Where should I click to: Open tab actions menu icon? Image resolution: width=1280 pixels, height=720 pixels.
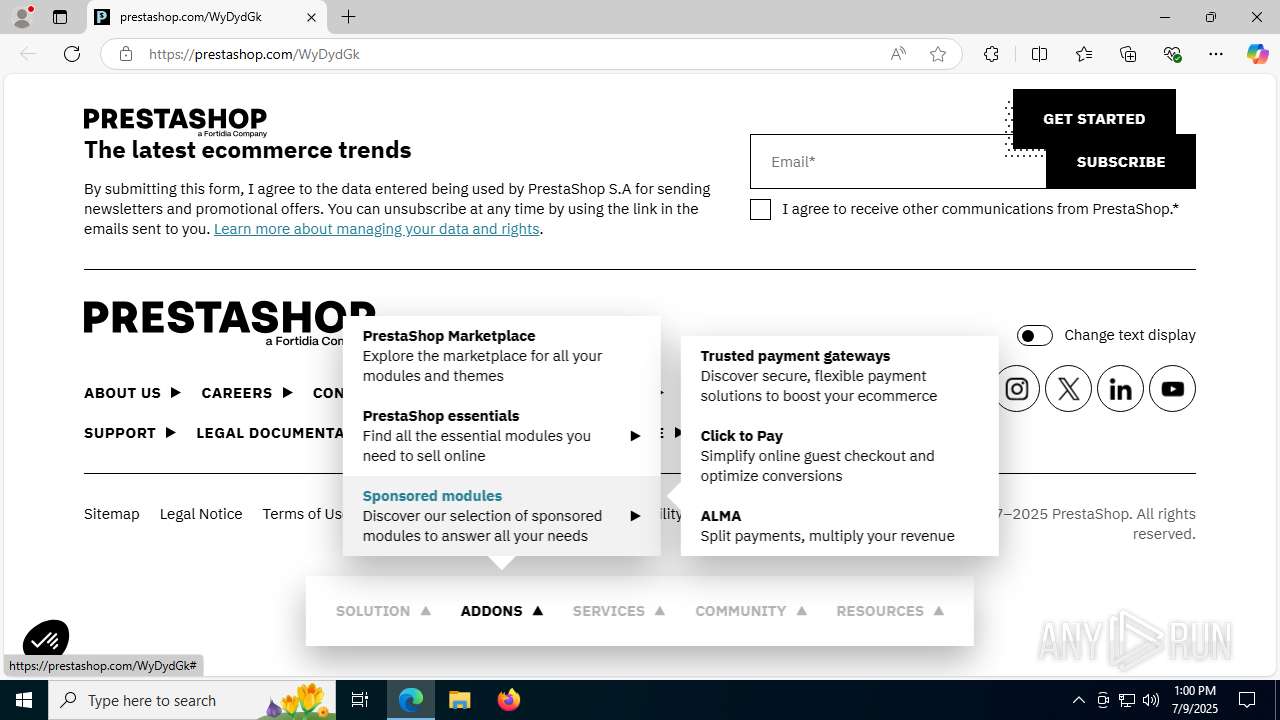coord(60,17)
